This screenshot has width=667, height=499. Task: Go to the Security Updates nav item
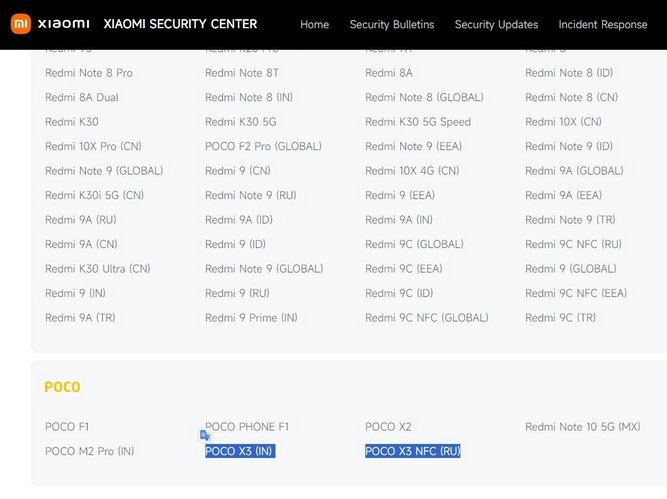[496, 25]
